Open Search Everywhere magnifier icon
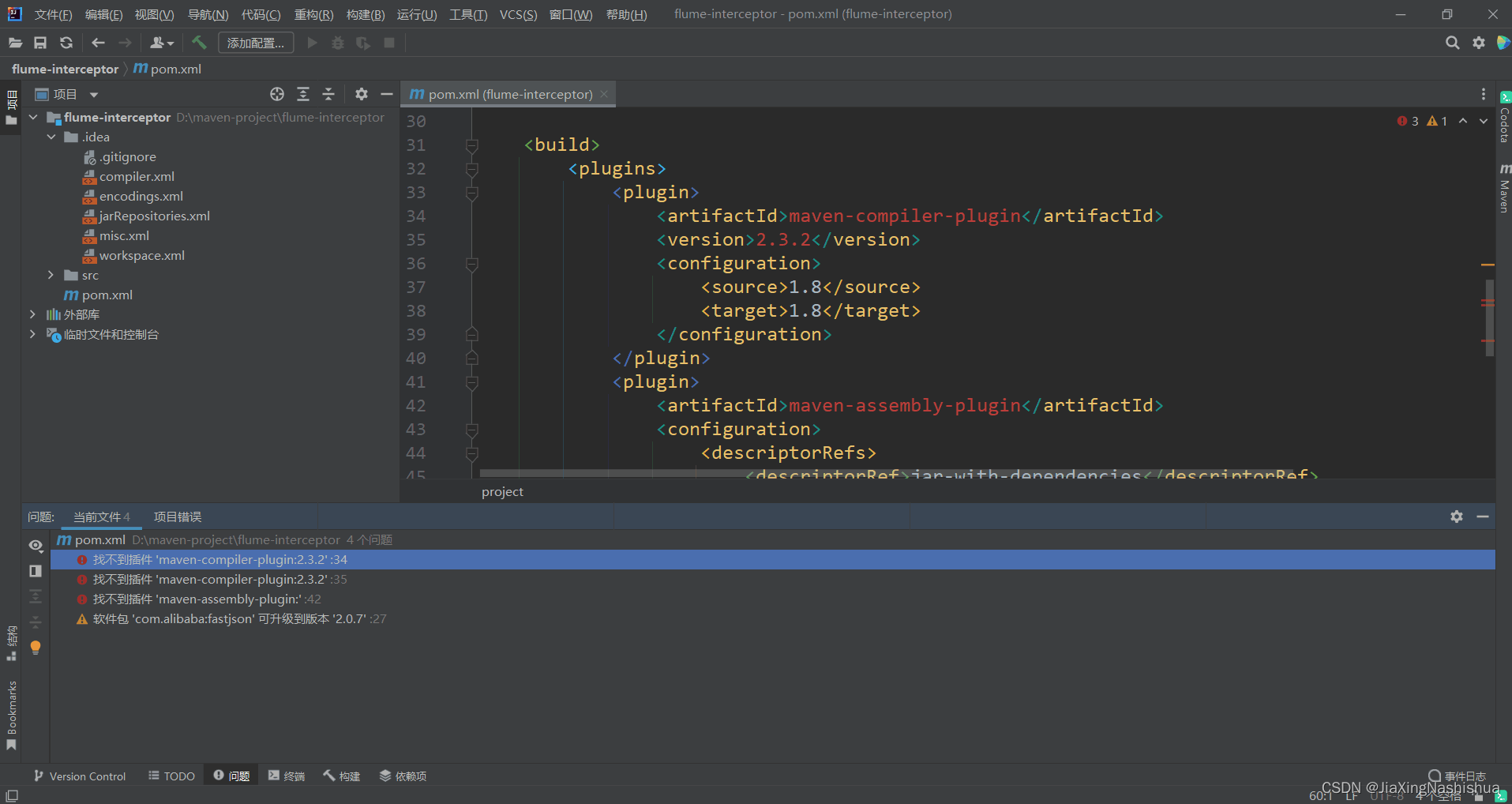The height and width of the screenshot is (804, 1512). (x=1452, y=43)
